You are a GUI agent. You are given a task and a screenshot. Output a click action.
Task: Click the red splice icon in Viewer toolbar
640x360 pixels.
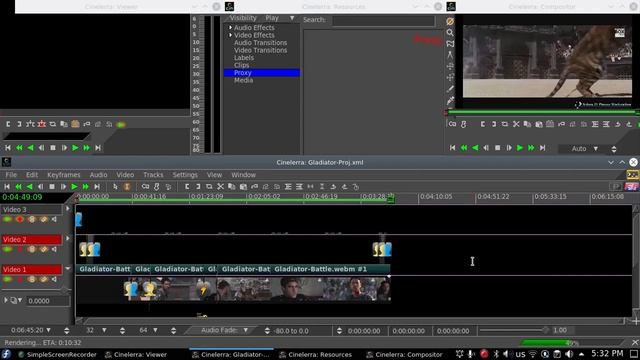coord(42,124)
